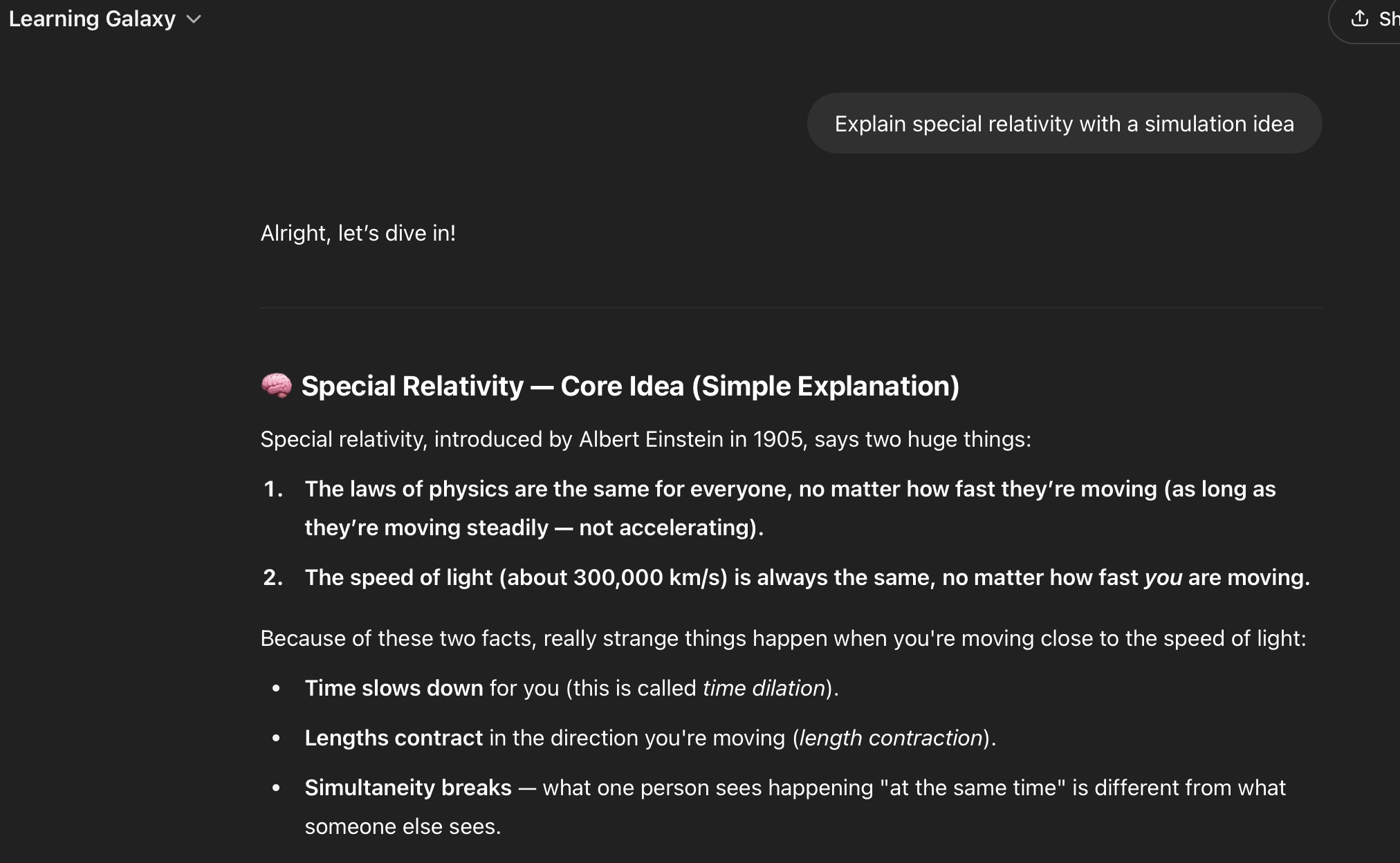
Task: Click the italic "length contraction" term
Action: 891,738
